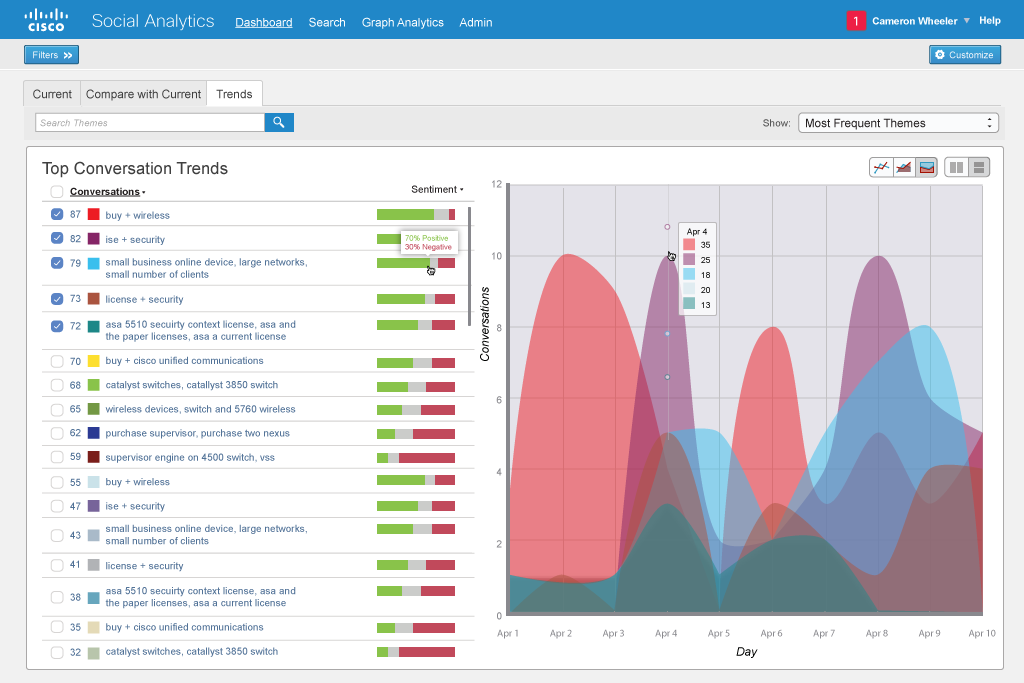
Task: Open Graph Analytics in top navigation
Action: (402, 22)
